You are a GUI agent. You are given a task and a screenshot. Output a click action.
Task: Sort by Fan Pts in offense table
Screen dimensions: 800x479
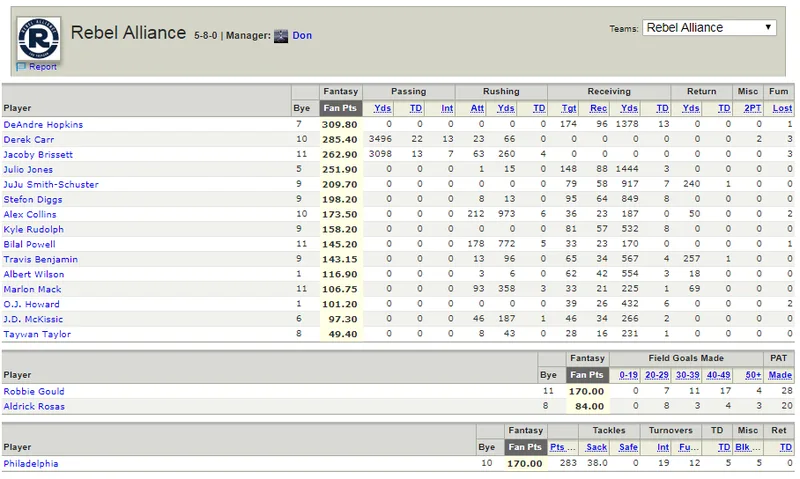click(x=340, y=108)
